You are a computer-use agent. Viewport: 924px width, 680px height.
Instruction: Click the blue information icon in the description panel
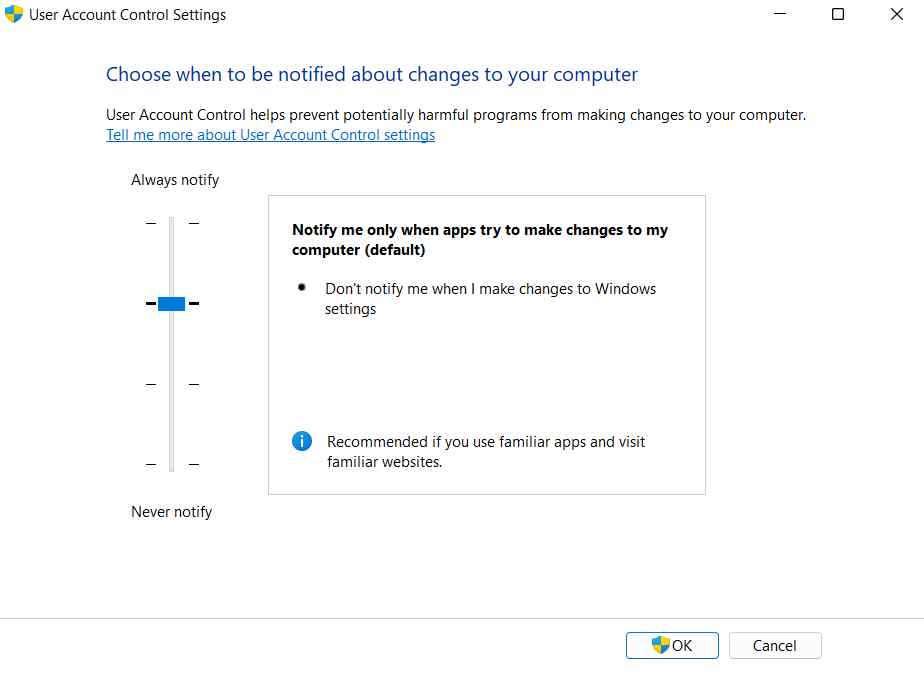301,441
